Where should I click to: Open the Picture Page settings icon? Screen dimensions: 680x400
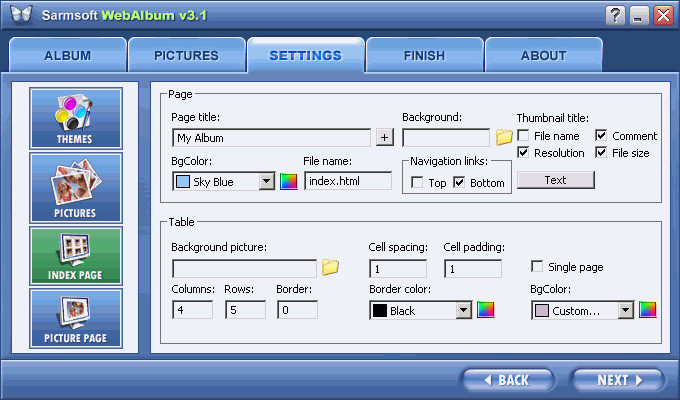(x=76, y=318)
